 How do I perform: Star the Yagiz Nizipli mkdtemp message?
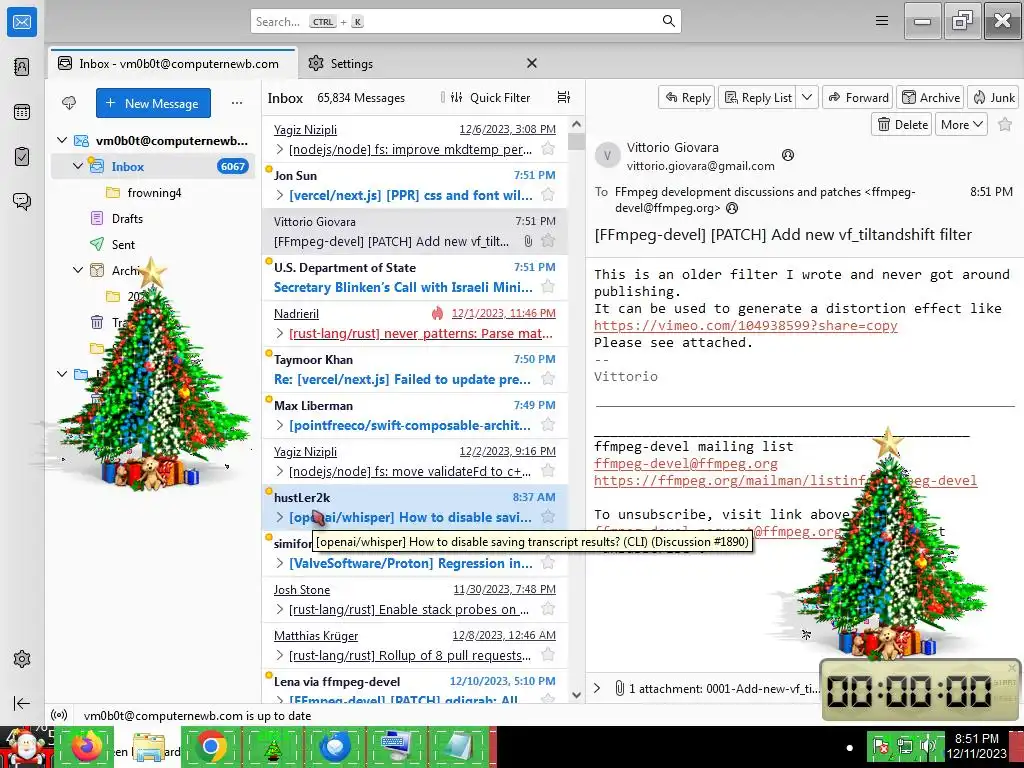[x=548, y=149]
